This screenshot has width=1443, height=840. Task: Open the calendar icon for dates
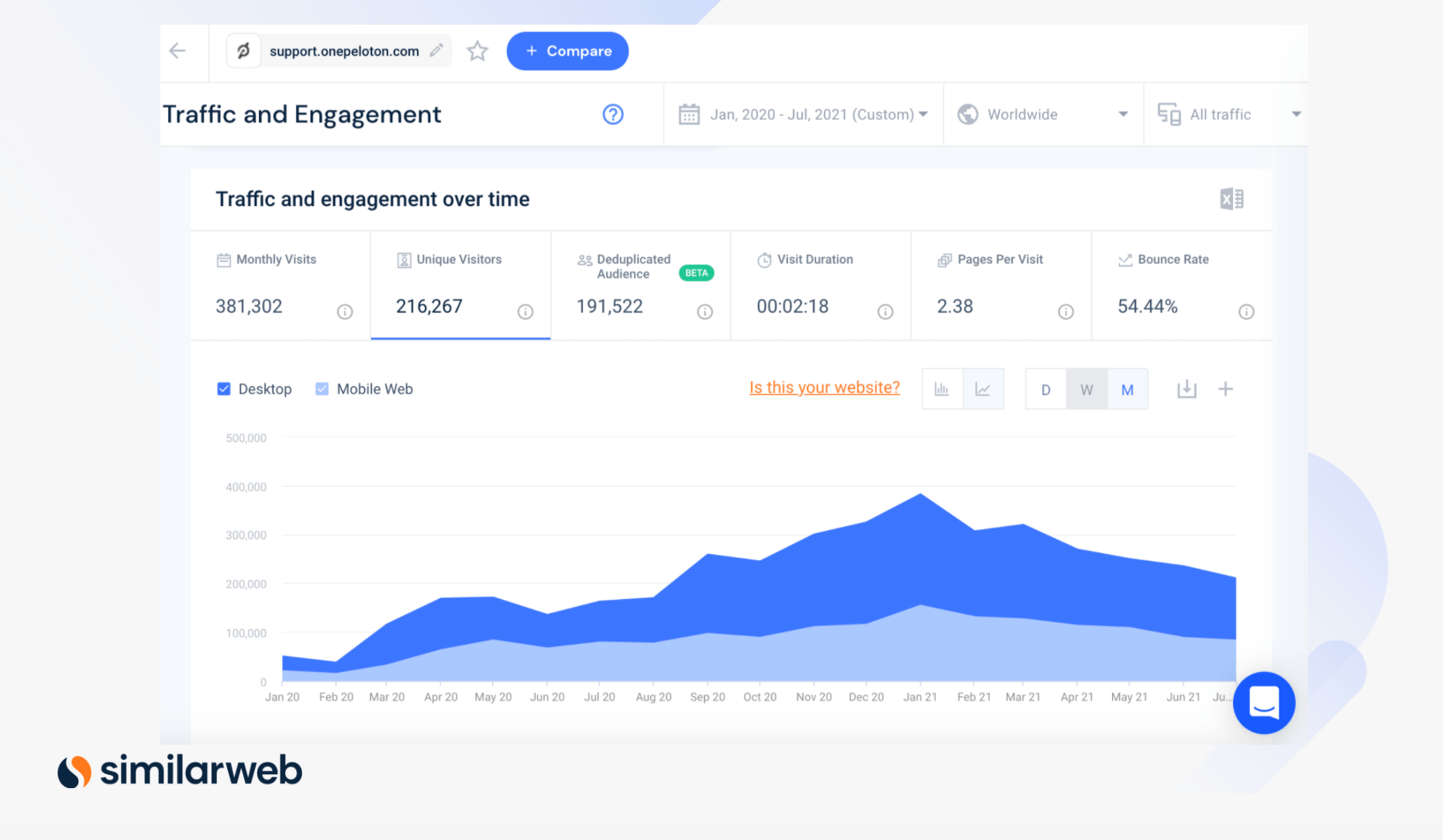coord(689,115)
